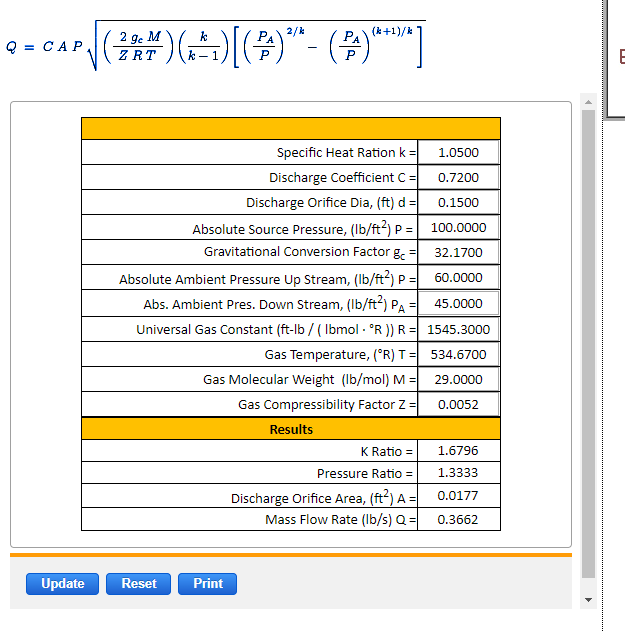
Task: Edit the Gas Compressibility Factor Z value
Action: coord(458,404)
